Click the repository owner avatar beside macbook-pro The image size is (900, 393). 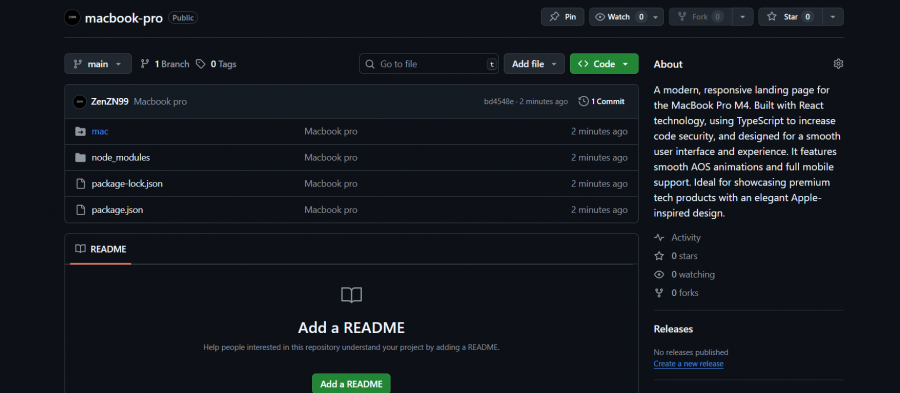[72, 17]
